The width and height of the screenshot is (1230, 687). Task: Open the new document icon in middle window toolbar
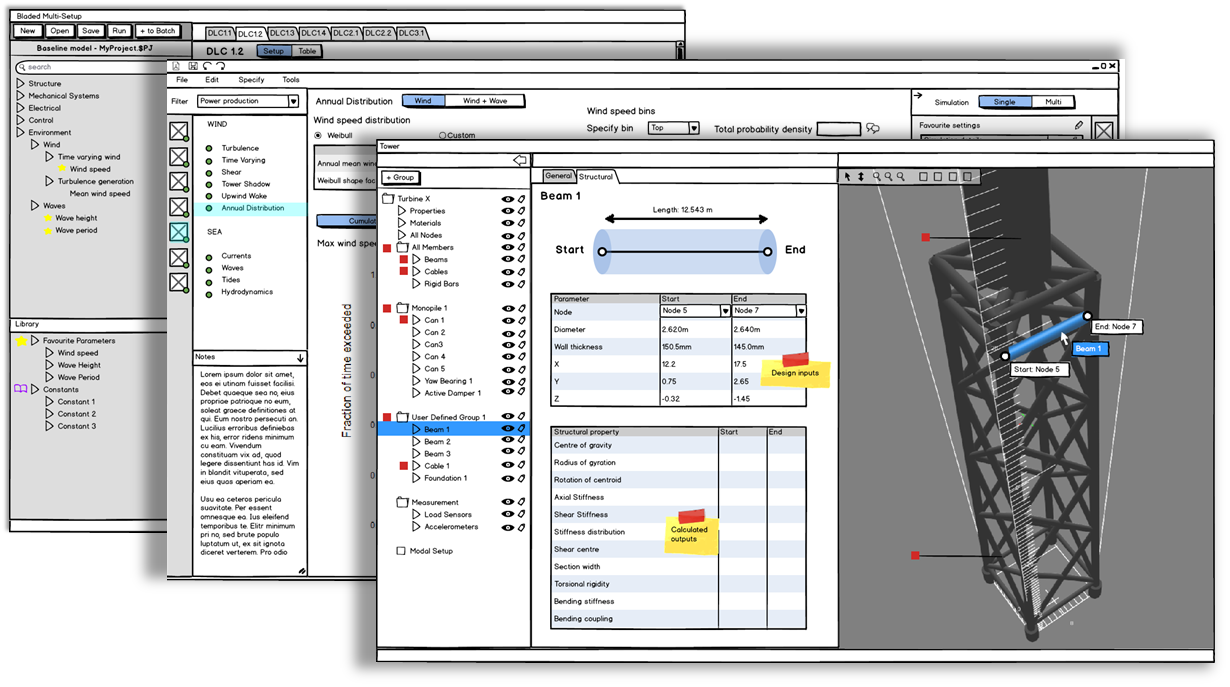click(178, 66)
